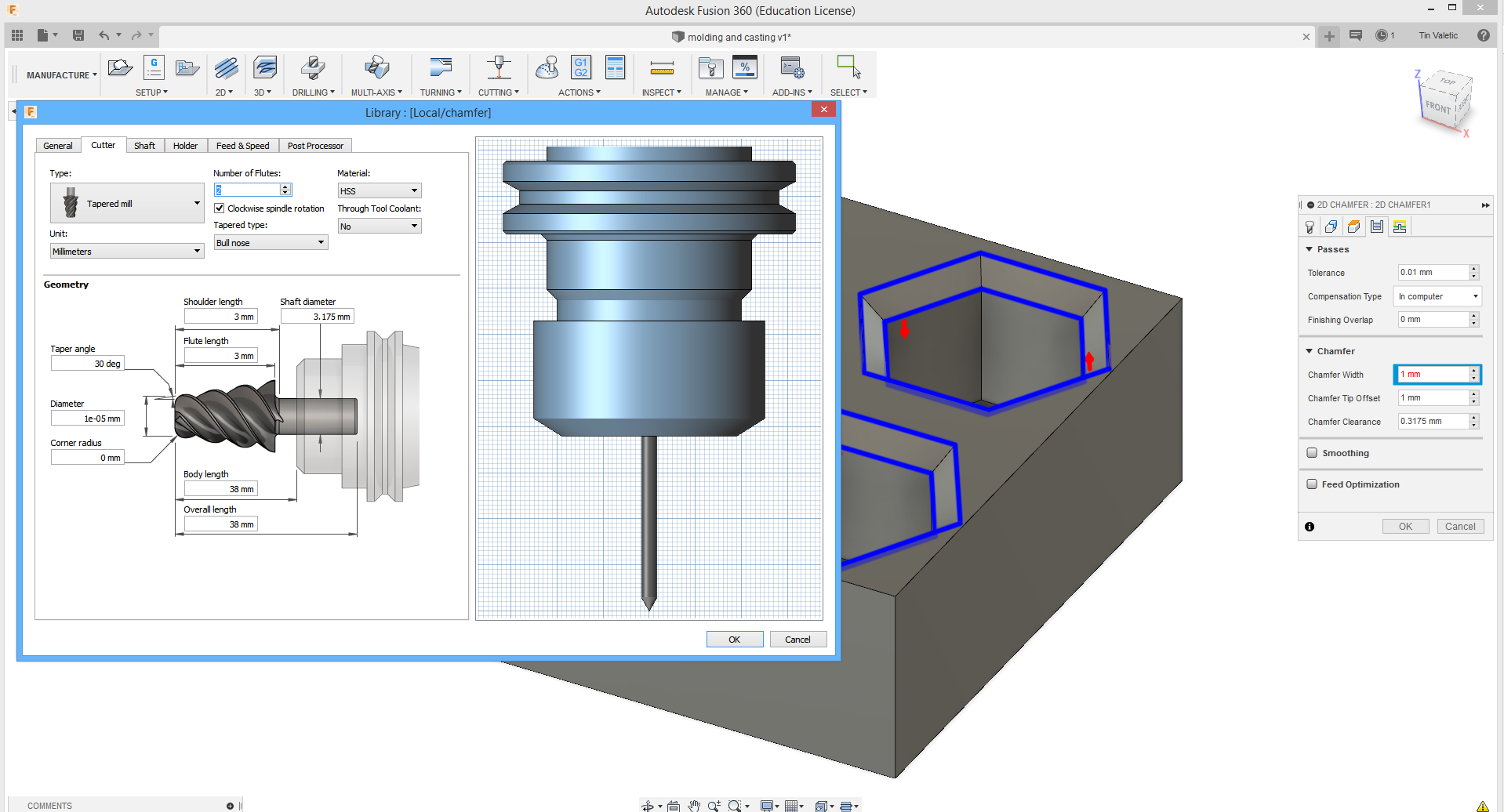
Task: Open the MANUFACTURE workspace dropdown
Action: tap(61, 75)
